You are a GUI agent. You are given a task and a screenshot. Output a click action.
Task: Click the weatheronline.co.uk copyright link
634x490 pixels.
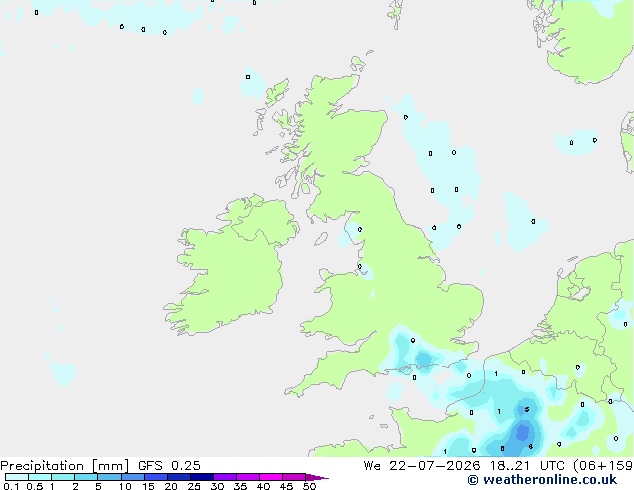(542, 480)
